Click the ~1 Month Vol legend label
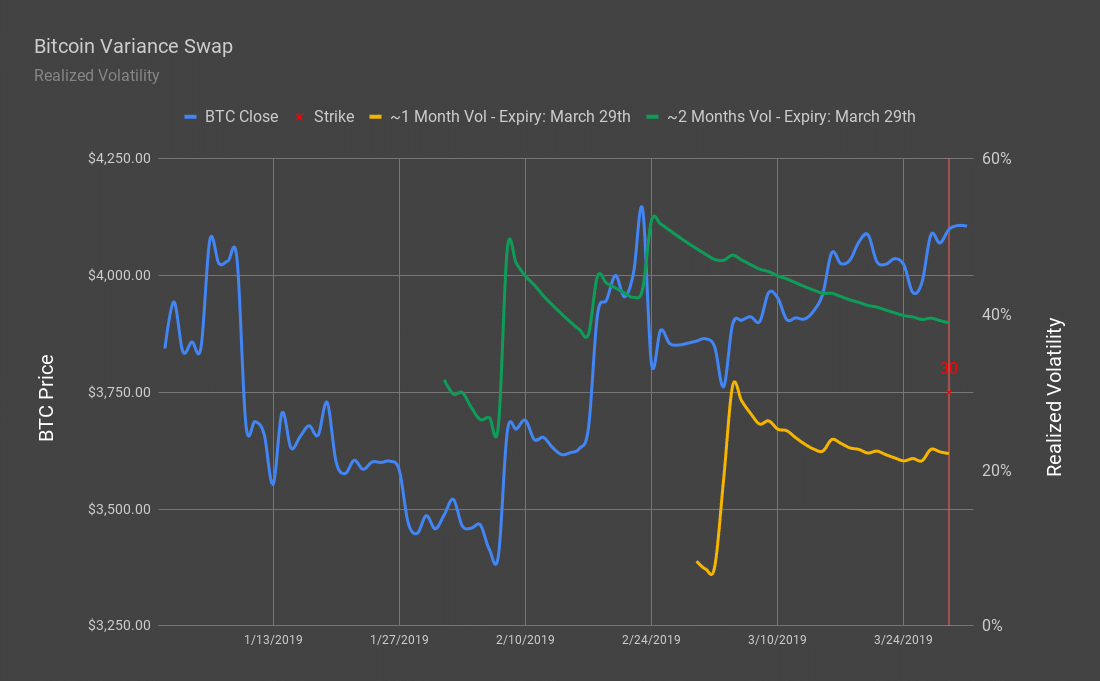This screenshot has width=1100, height=681. coord(510,116)
